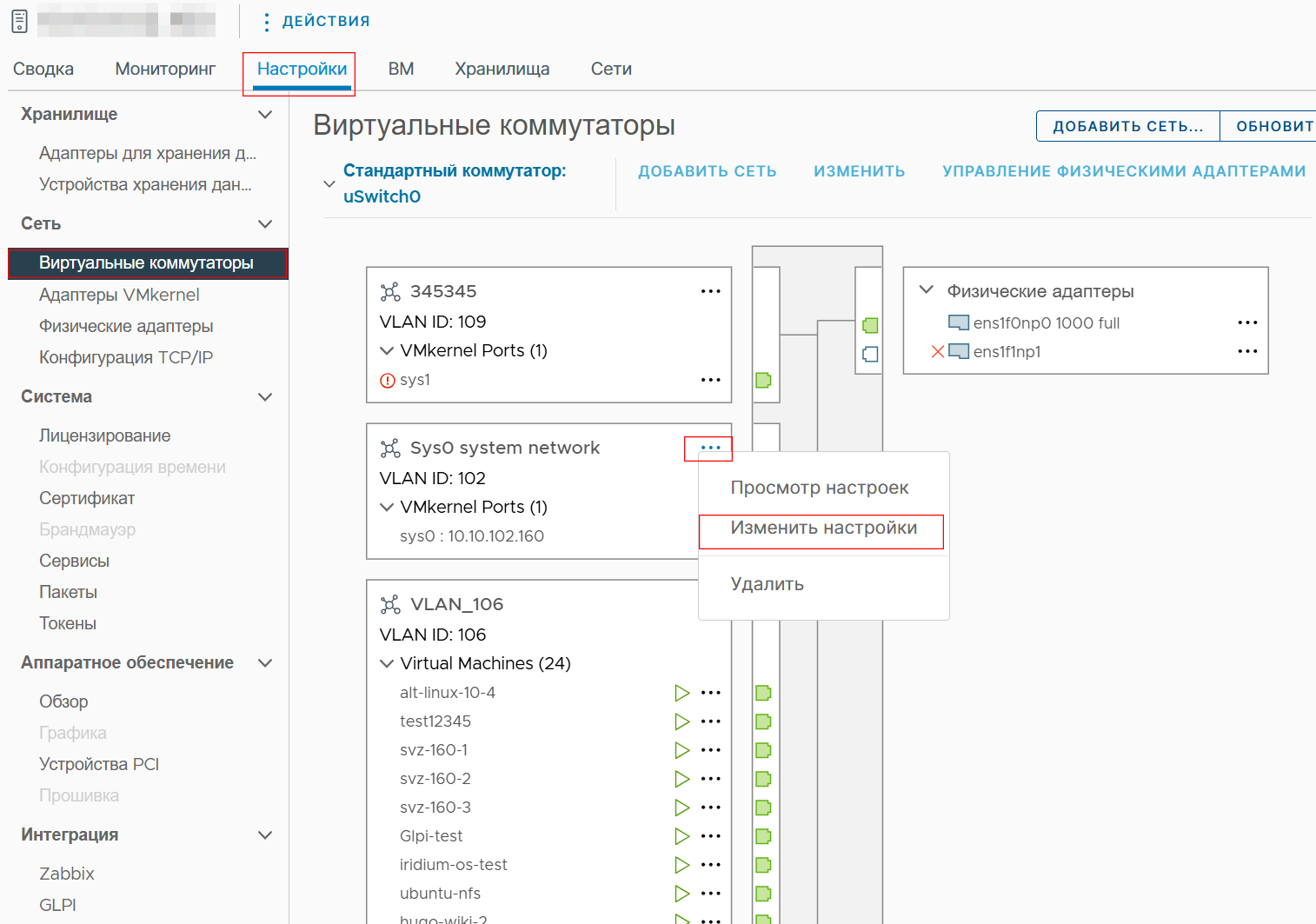
Task: Click the play icon next to alt-linux-10-4
Action: click(x=682, y=693)
